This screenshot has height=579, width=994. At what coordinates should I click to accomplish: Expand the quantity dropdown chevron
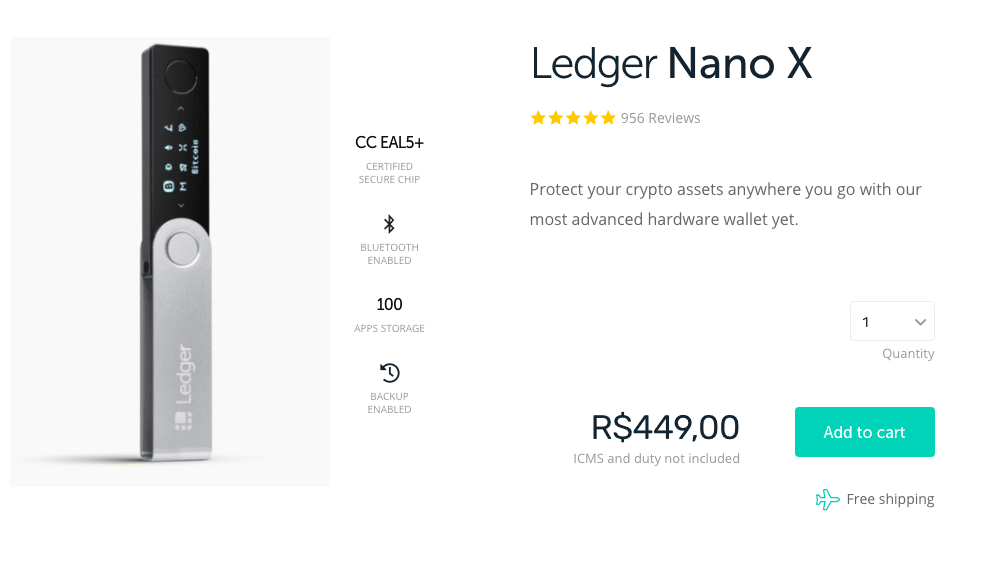[x=920, y=322]
